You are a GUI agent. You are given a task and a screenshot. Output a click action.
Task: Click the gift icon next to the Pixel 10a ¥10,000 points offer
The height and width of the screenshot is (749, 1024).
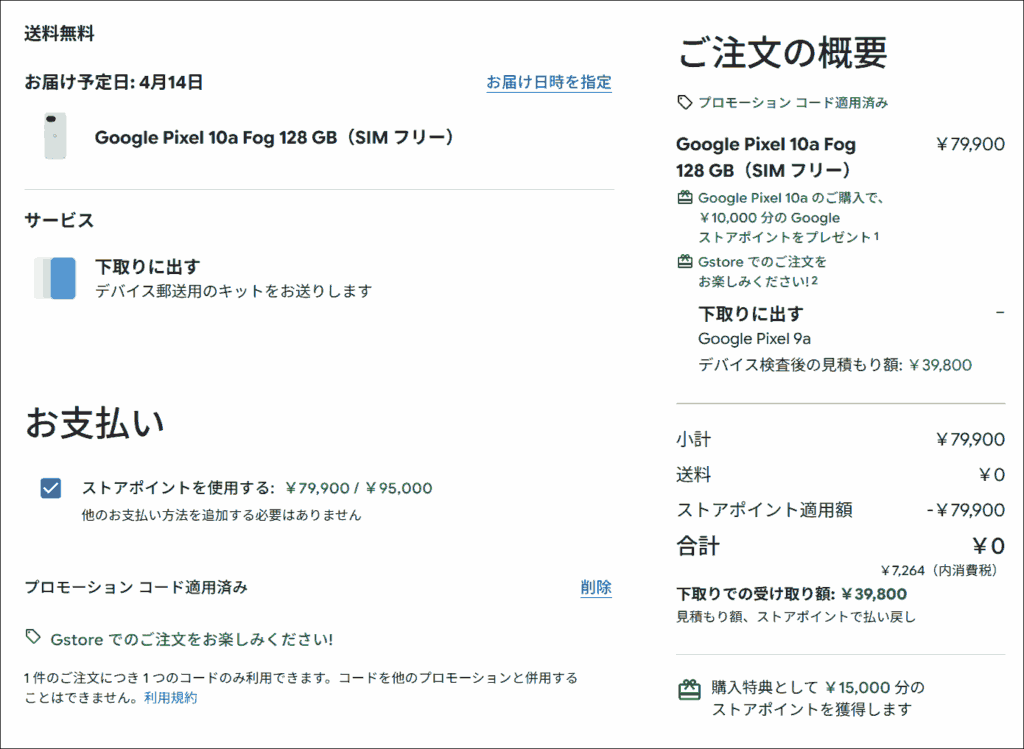pos(685,198)
